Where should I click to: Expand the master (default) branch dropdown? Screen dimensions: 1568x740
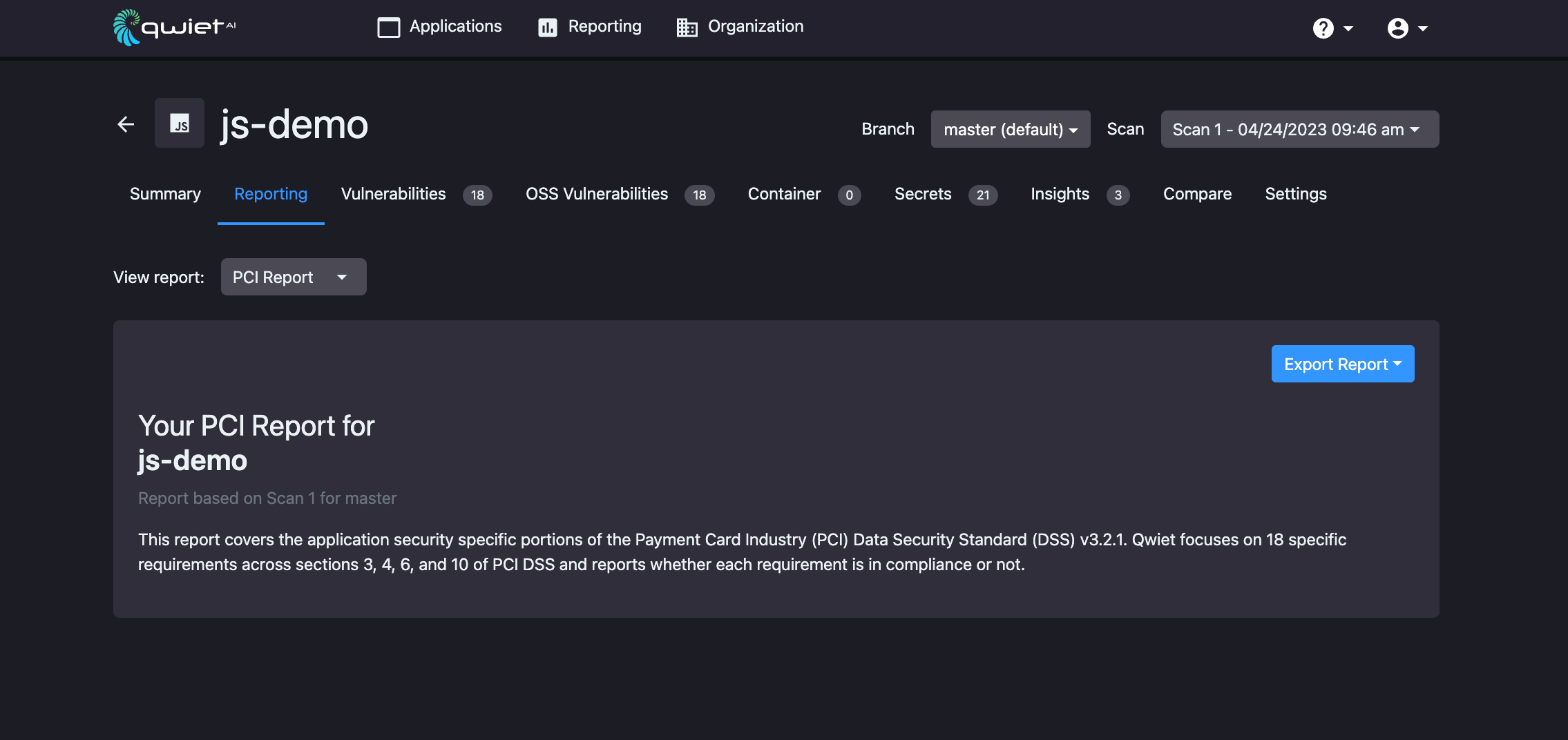pos(1011,129)
